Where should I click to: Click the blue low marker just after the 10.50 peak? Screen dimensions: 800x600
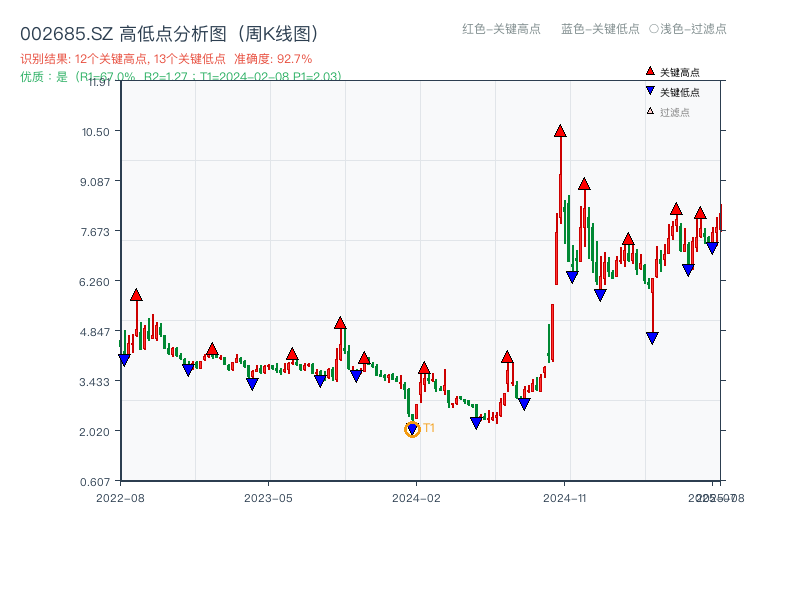pos(572,277)
